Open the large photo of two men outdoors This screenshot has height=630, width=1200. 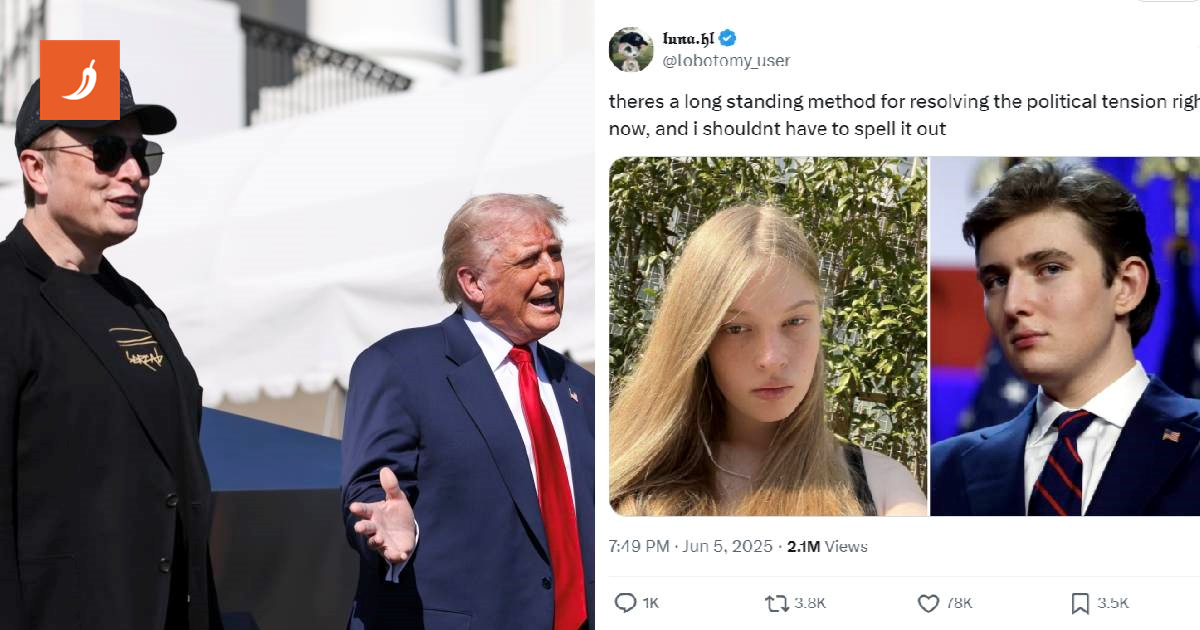[x=297, y=315]
